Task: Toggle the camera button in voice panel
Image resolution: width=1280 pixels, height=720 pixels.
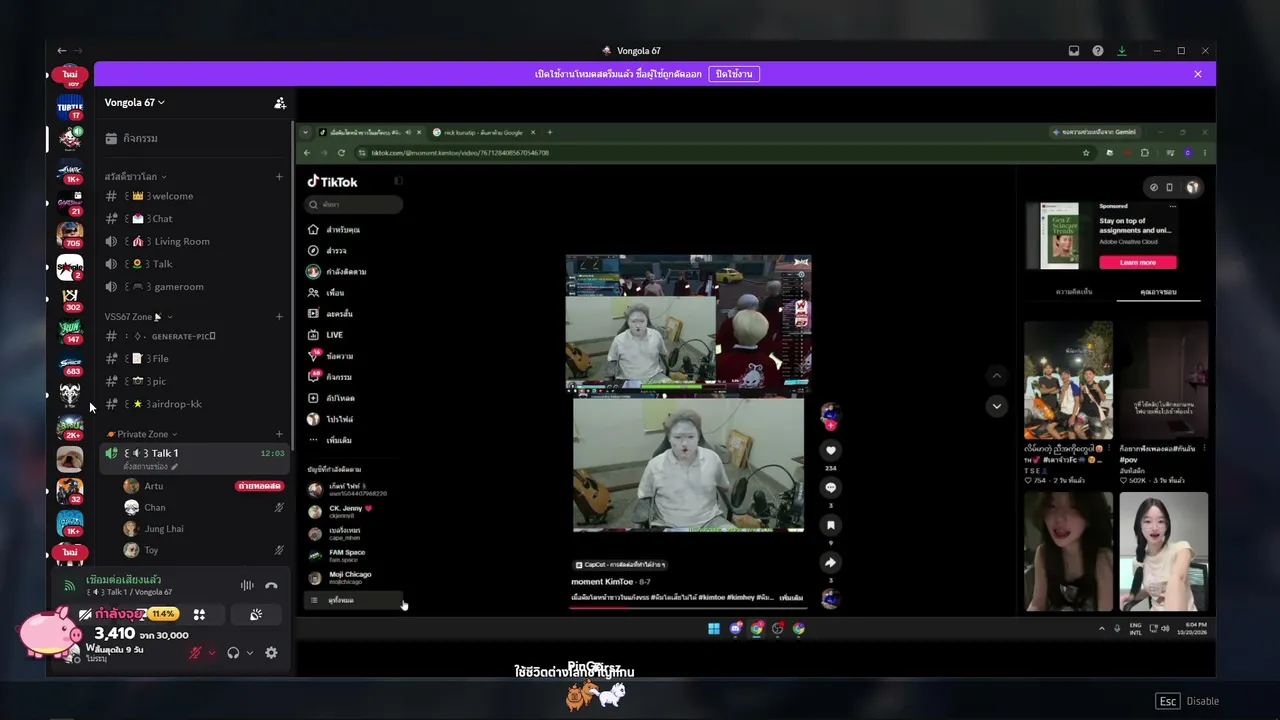Action: [x=86, y=614]
